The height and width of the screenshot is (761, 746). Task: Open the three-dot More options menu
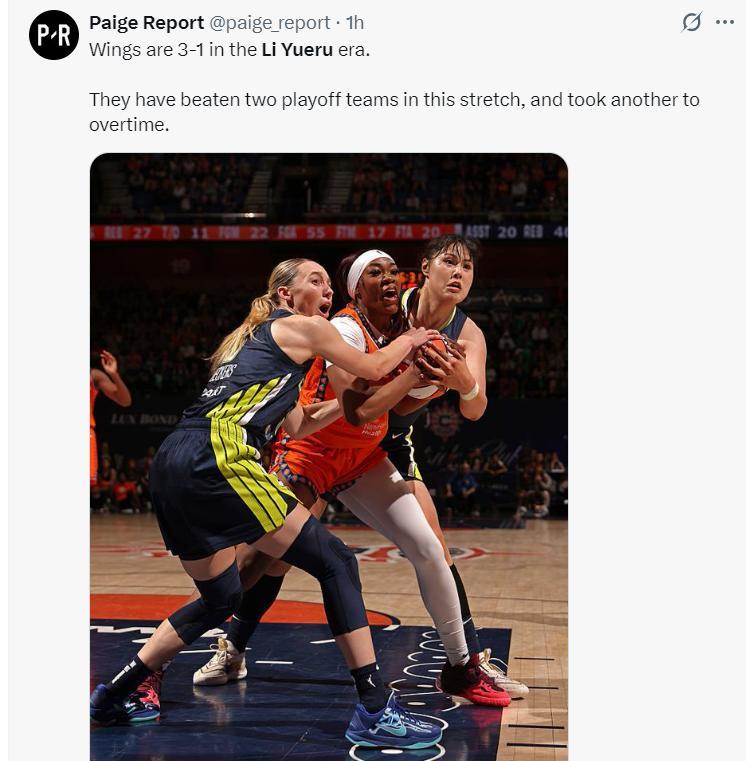coord(725,22)
